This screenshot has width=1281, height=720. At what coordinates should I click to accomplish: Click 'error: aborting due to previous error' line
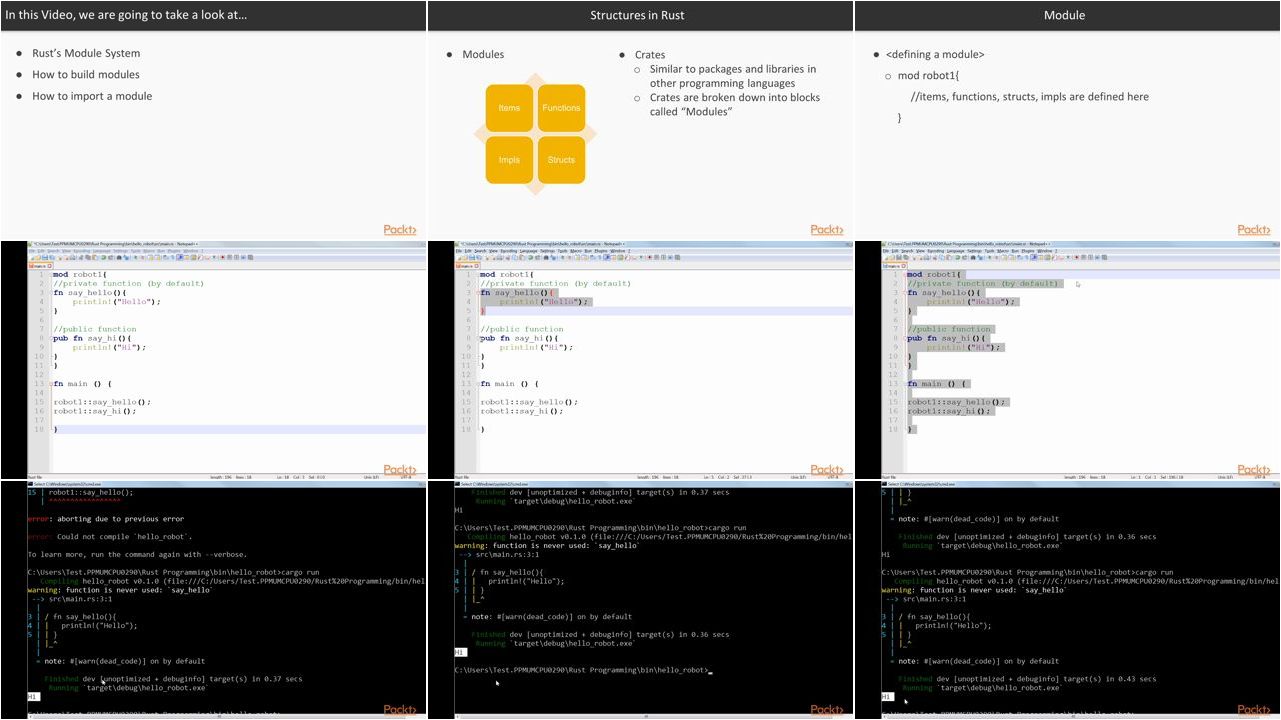(x=106, y=519)
